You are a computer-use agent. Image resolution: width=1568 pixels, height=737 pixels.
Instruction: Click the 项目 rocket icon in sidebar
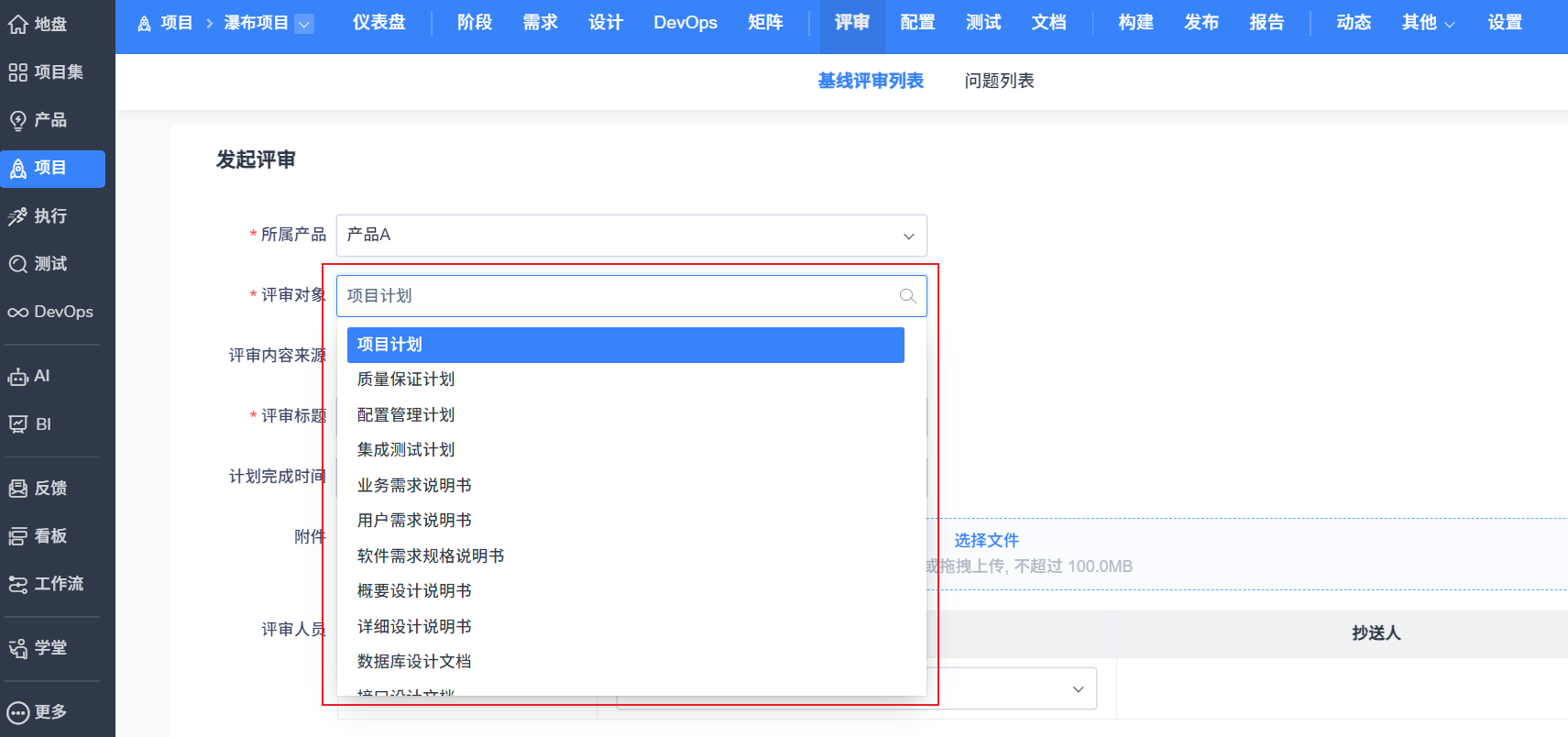click(18, 169)
